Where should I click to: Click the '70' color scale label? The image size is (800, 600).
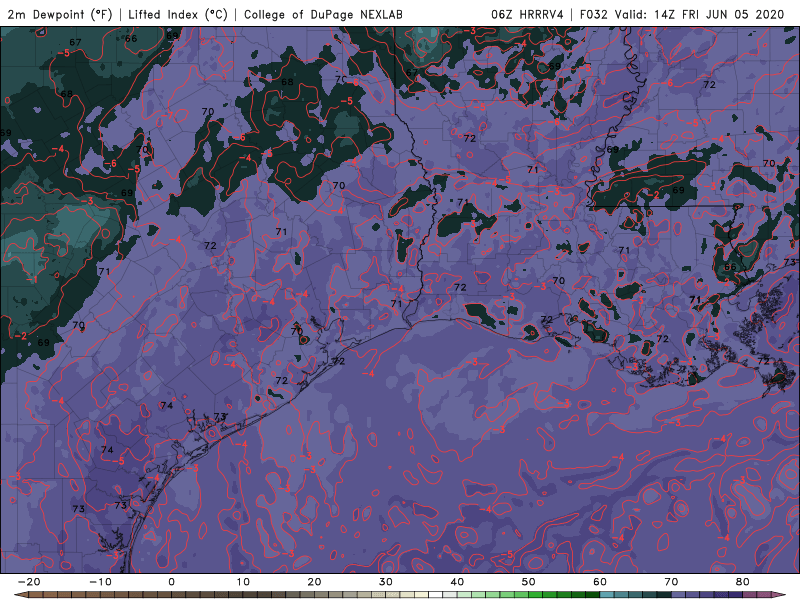[x=671, y=582]
